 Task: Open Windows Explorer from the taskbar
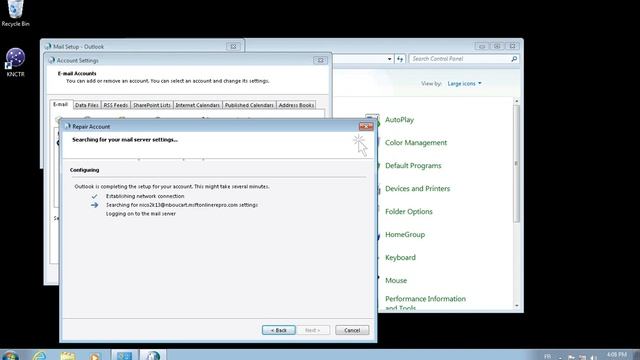click(x=68, y=356)
